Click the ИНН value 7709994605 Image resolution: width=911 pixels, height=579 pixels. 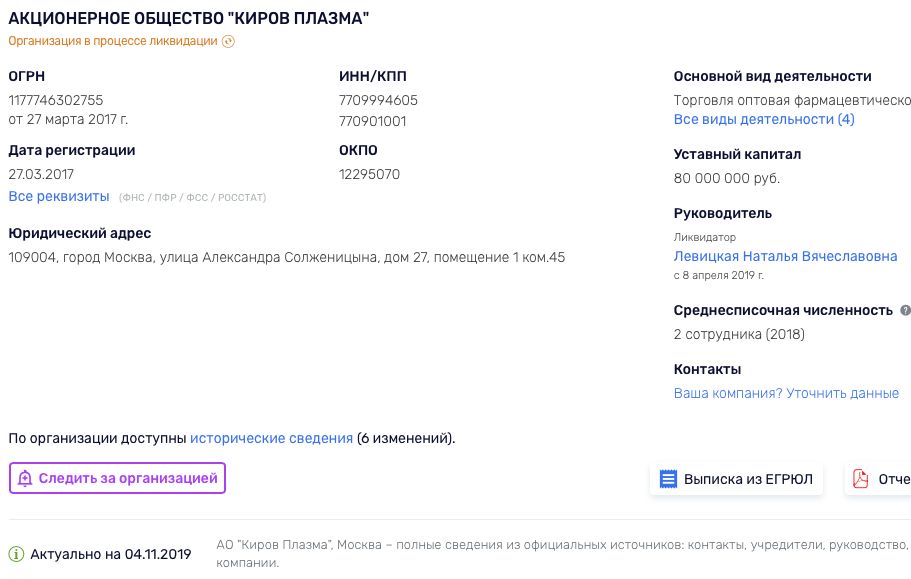[x=378, y=100]
